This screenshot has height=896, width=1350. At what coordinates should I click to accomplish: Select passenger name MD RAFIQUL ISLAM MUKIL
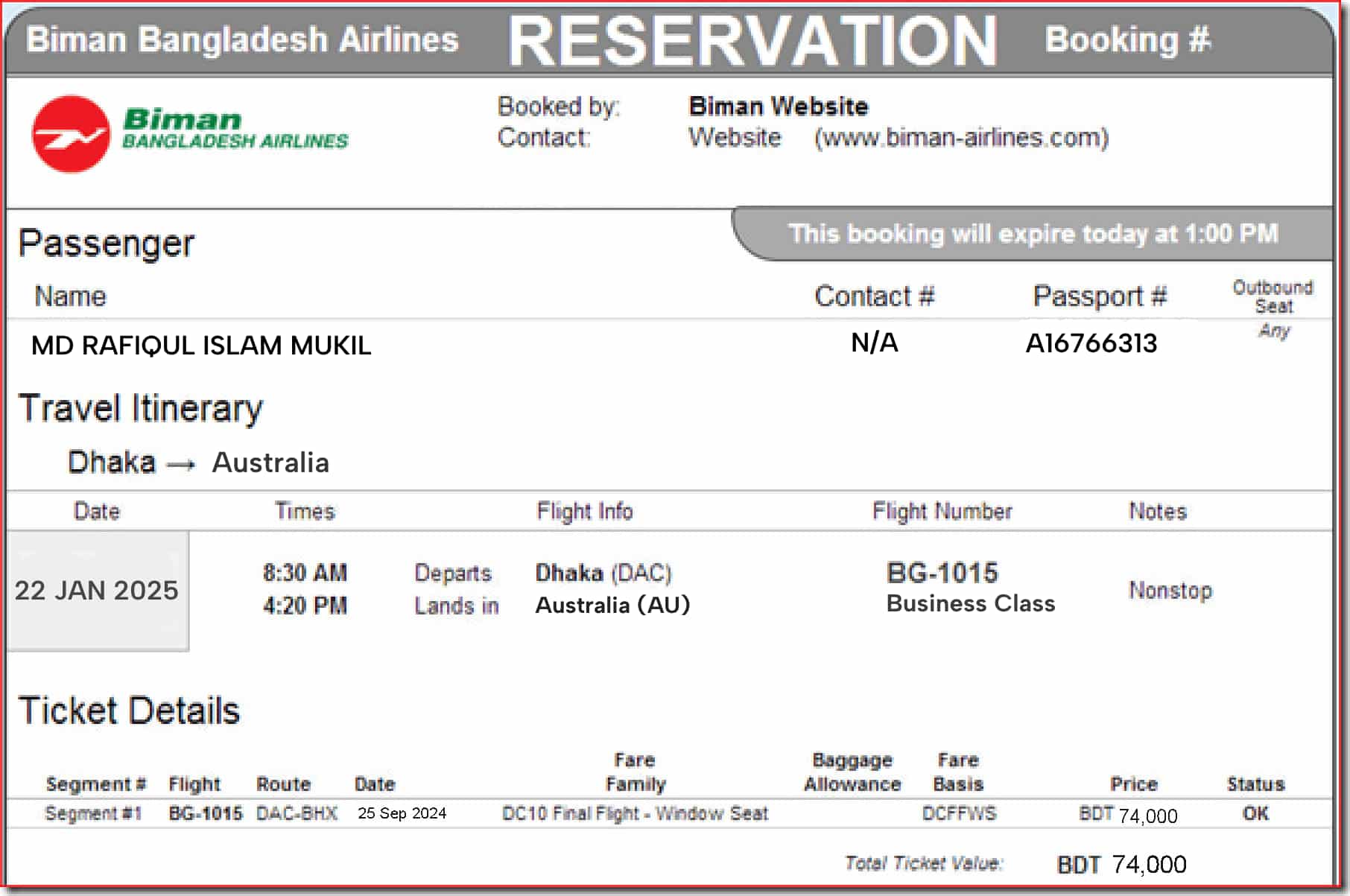point(200,346)
